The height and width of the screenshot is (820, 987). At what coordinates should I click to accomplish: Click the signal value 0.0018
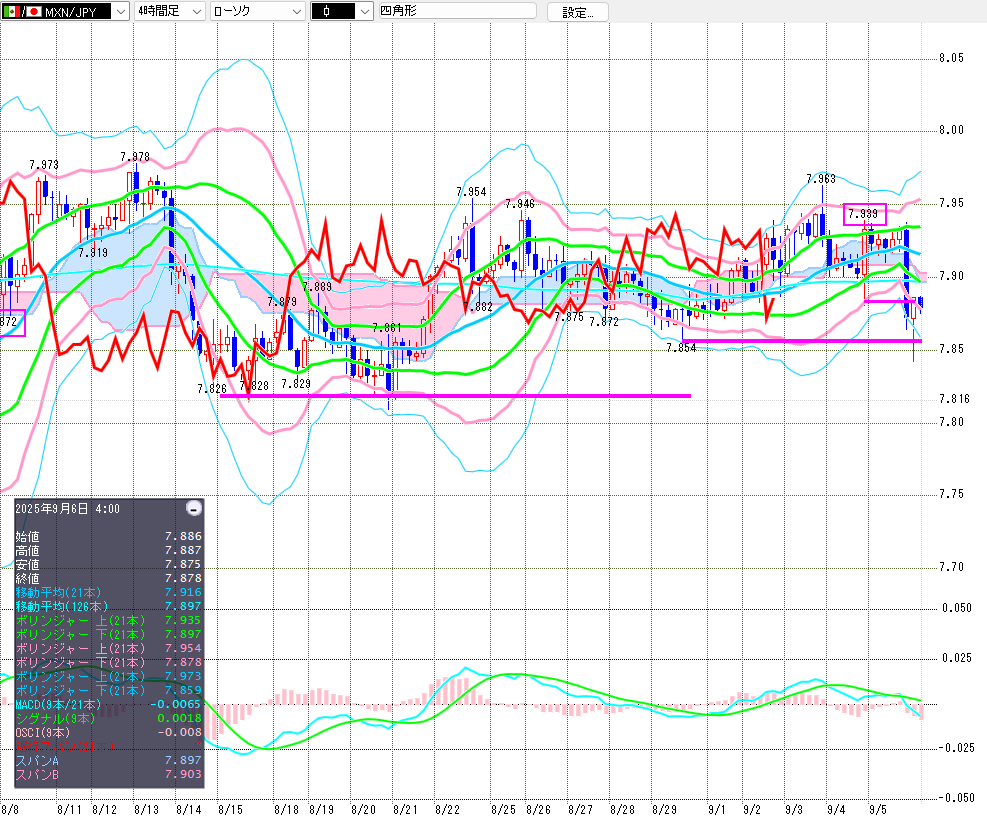(x=179, y=718)
